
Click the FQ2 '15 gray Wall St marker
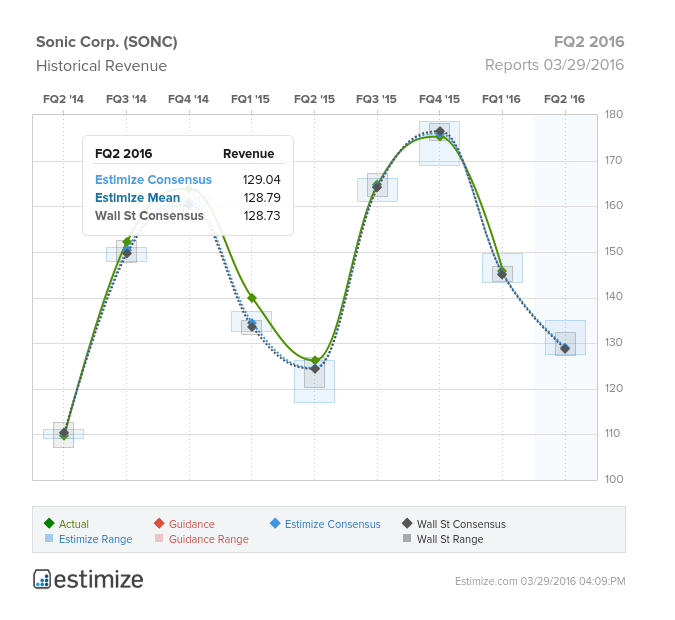point(315,369)
